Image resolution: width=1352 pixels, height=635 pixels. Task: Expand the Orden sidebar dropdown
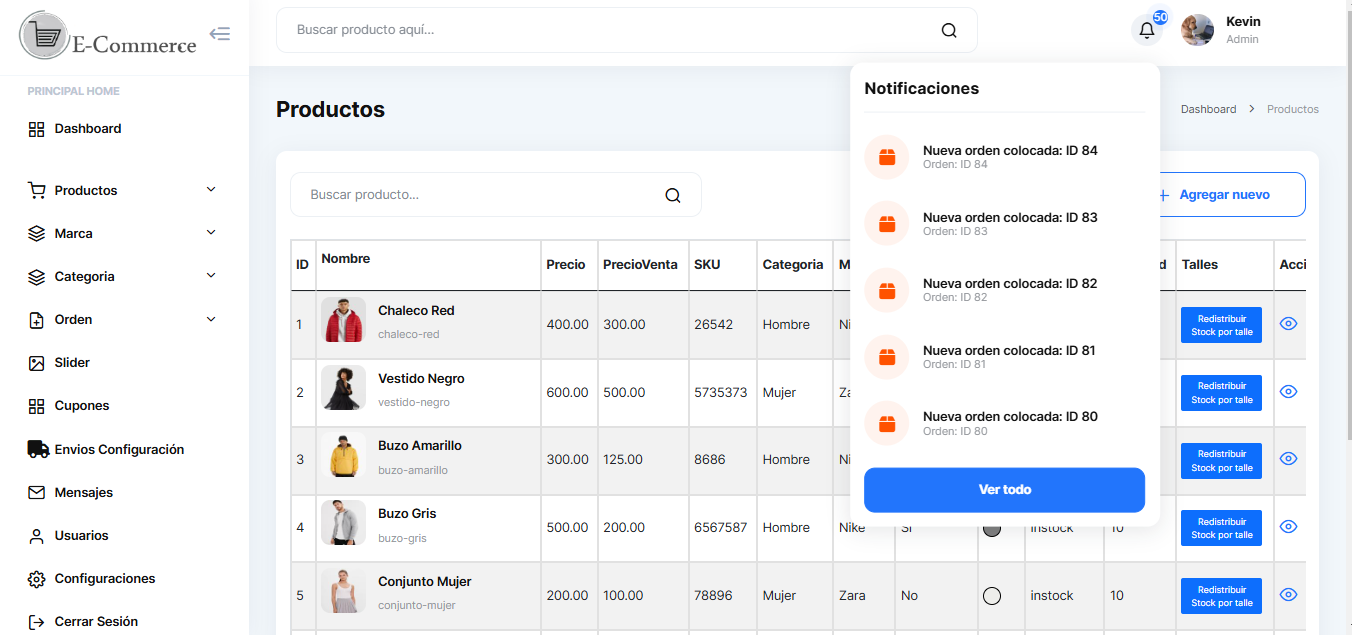pos(211,320)
